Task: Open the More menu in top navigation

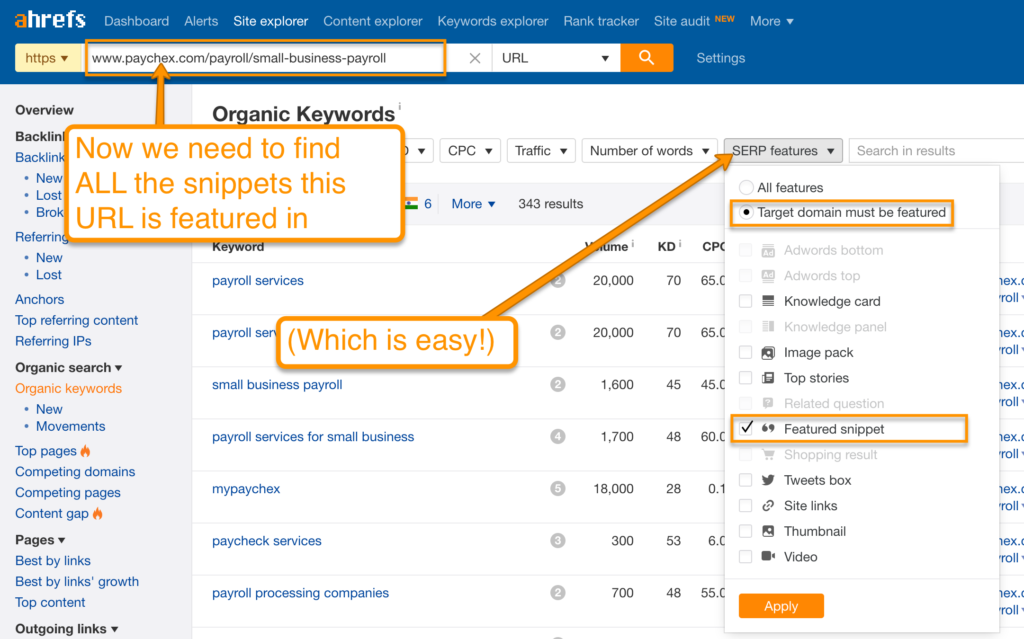Action: point(771,21)
